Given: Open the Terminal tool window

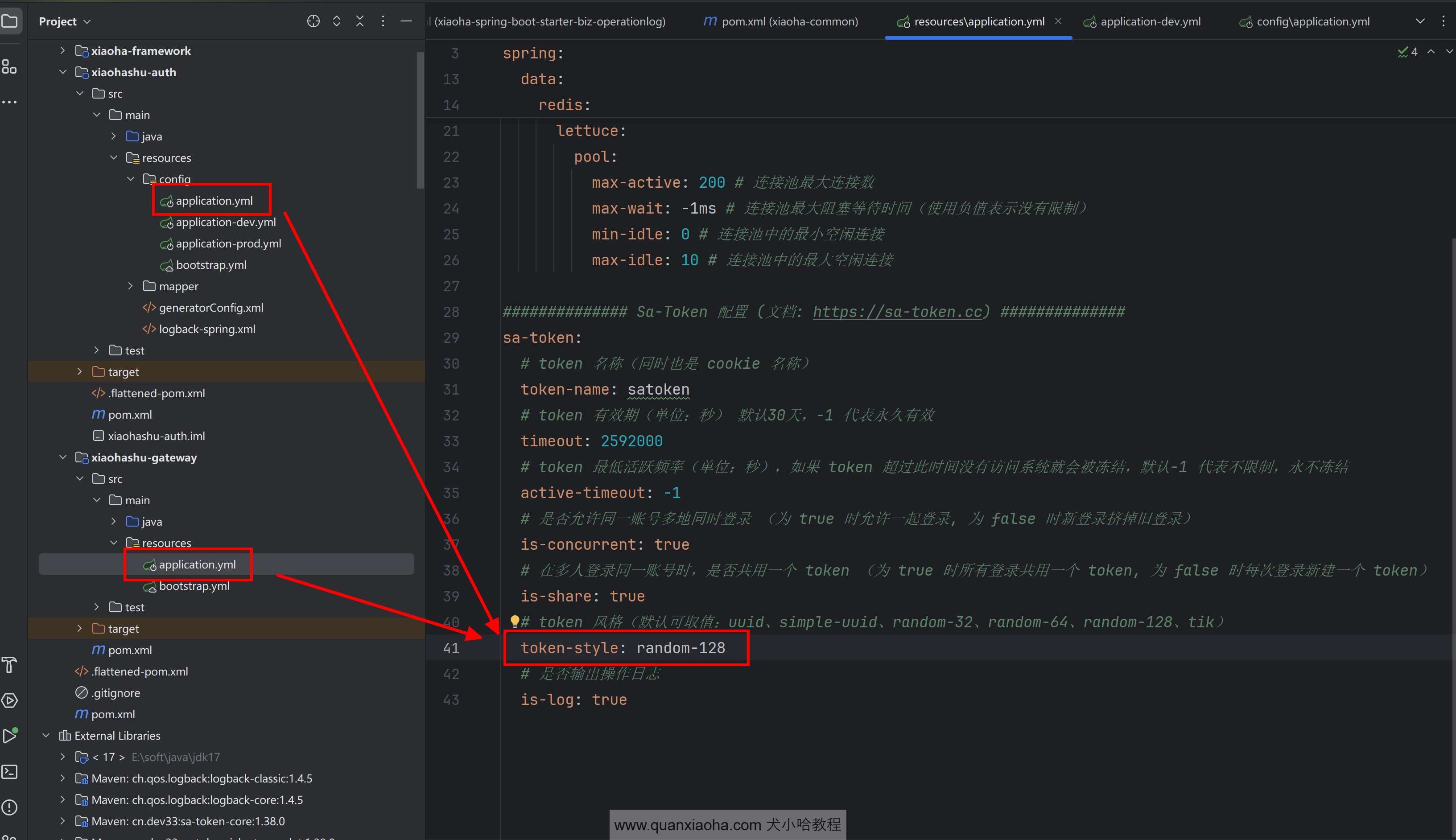Looking at the screenshot, I should tap(9, 771).
